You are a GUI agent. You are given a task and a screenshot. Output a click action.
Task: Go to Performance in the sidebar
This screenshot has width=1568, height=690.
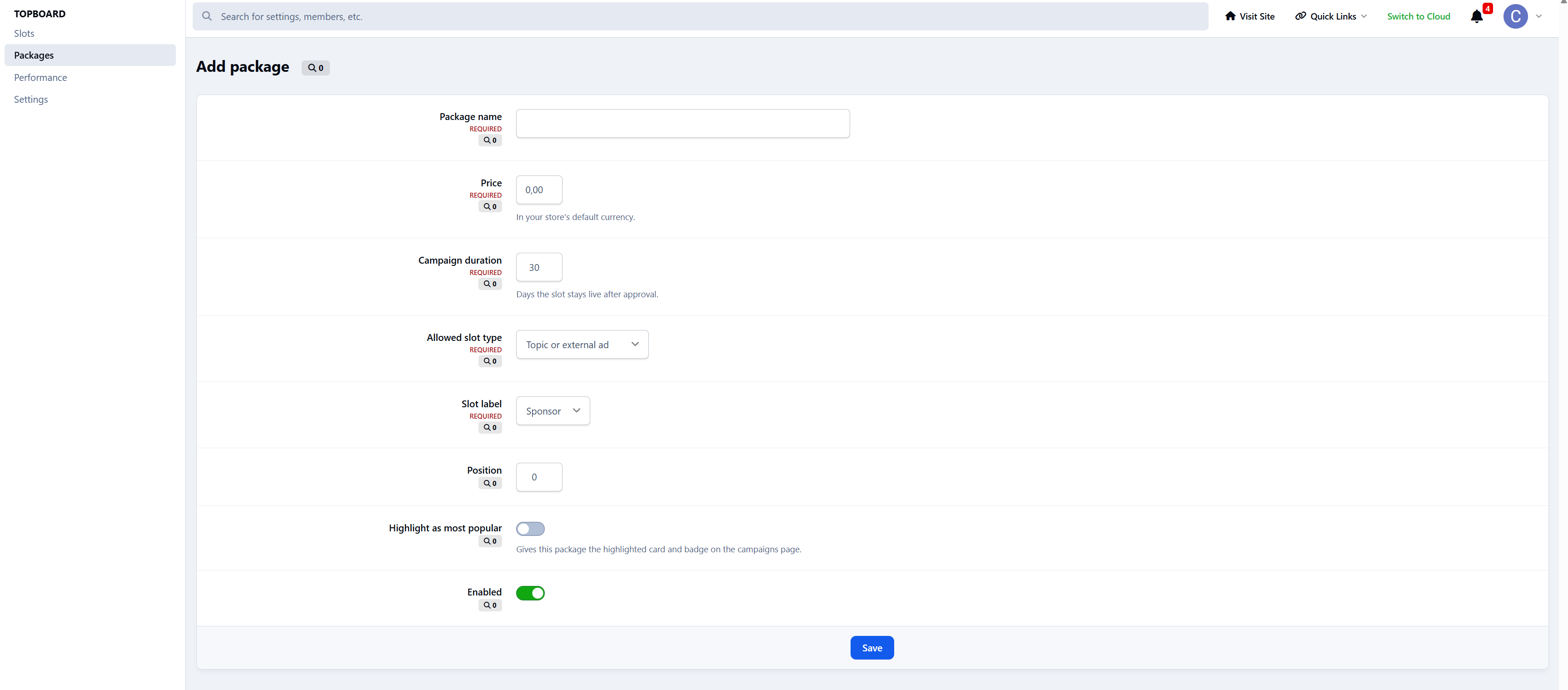click(x=90, y=77)
